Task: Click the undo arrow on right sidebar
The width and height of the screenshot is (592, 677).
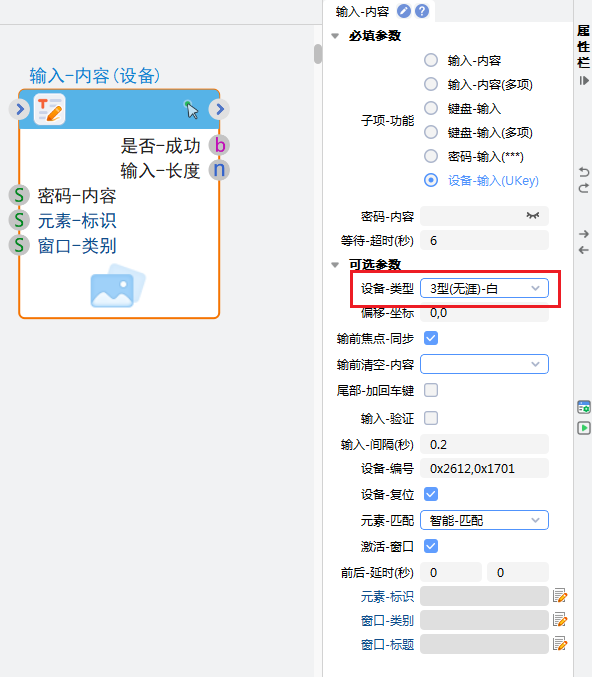Action: (584, 172)
